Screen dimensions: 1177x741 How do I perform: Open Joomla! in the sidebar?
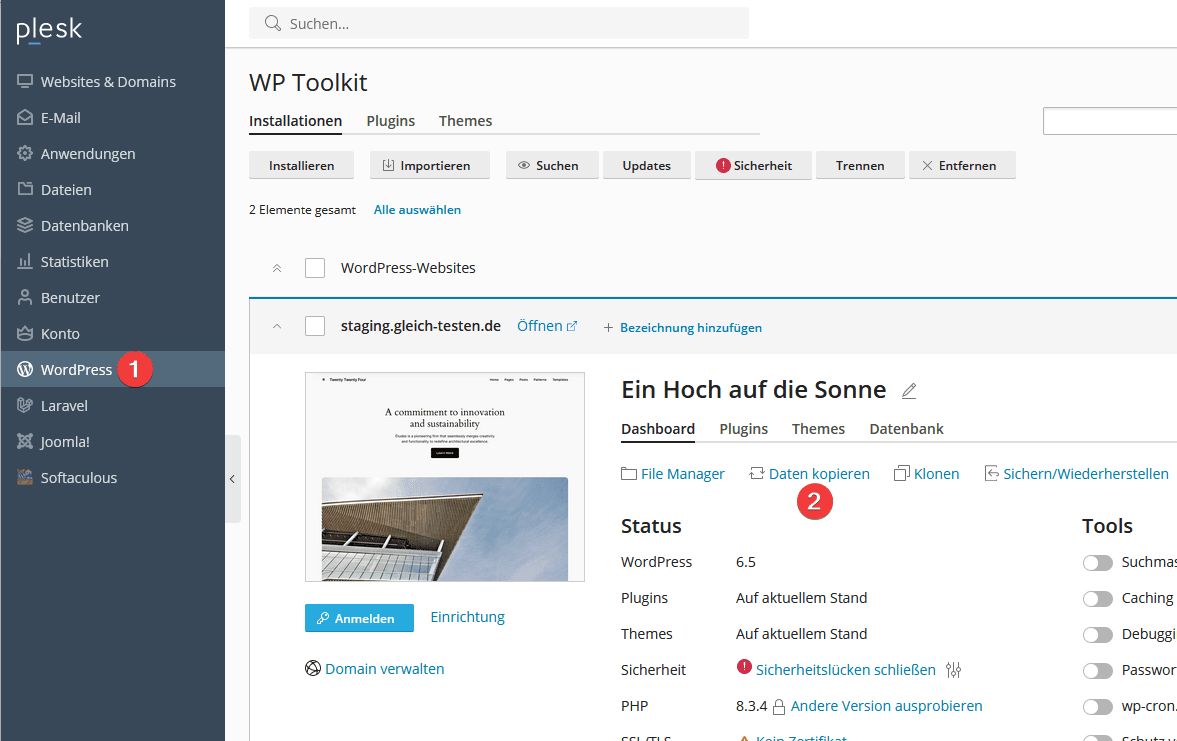65,442
